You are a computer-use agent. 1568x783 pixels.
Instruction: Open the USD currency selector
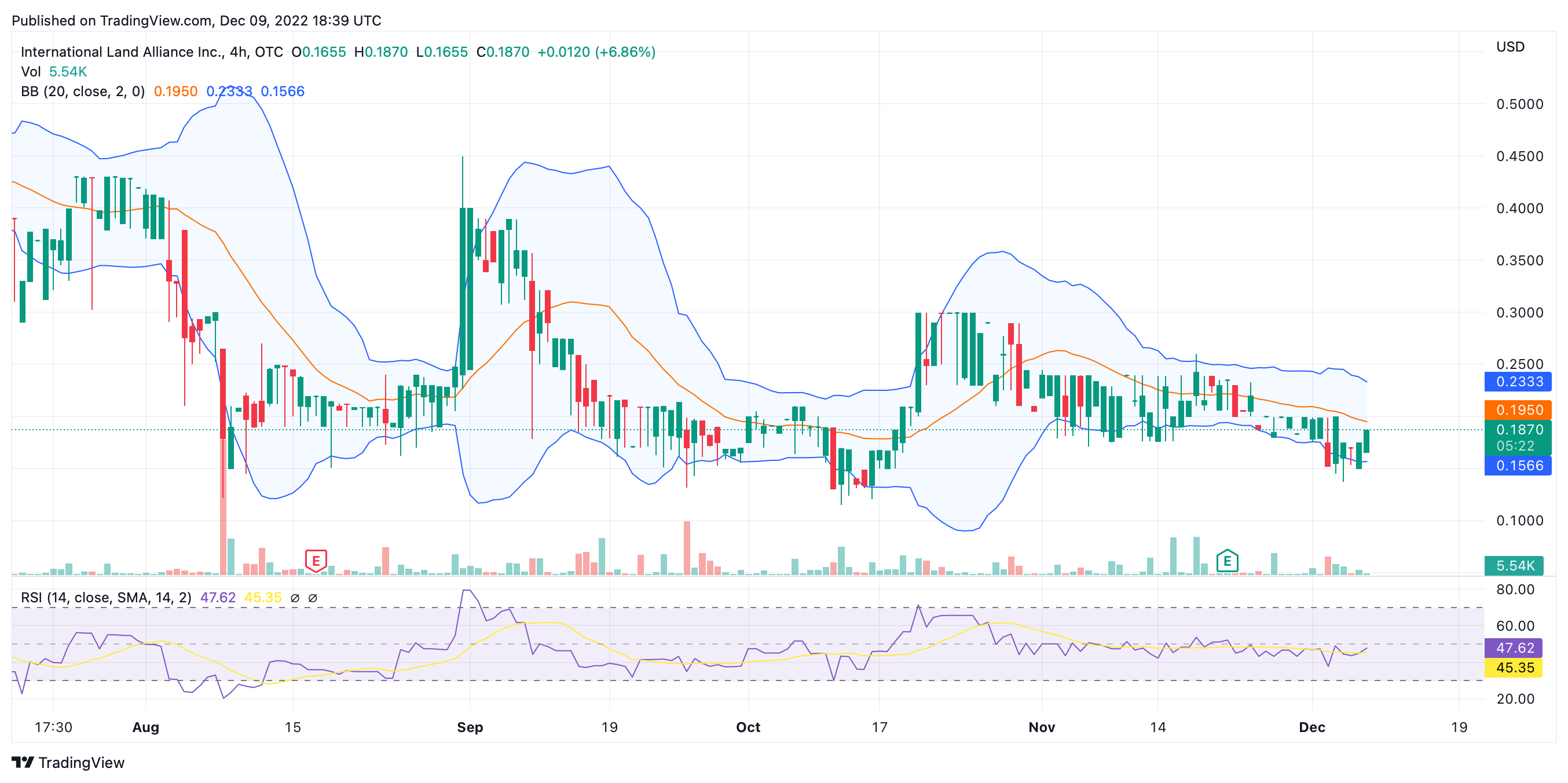coord(1510,47)
